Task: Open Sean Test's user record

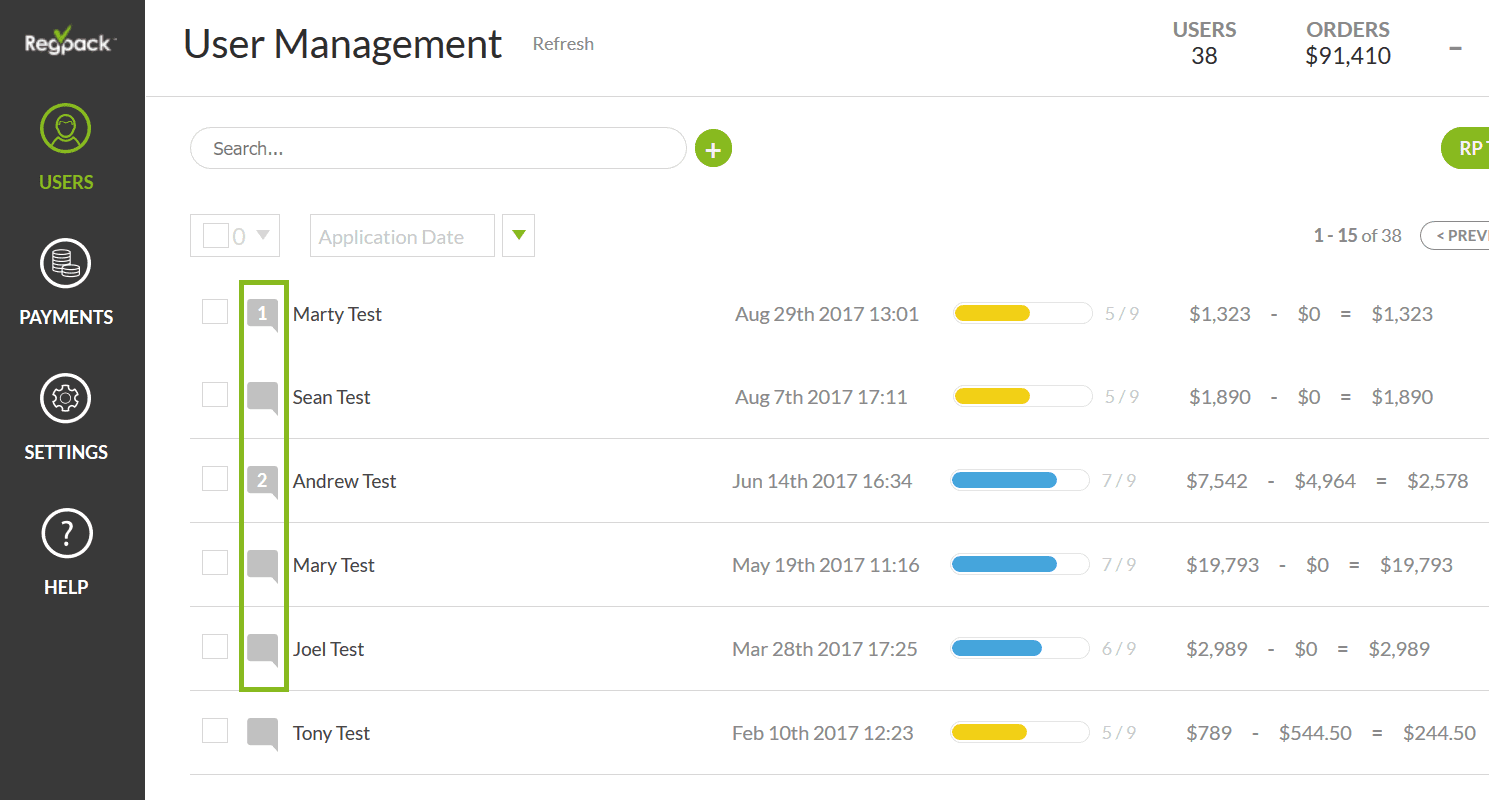Action: pyautogui.click(x=331, y=397)
